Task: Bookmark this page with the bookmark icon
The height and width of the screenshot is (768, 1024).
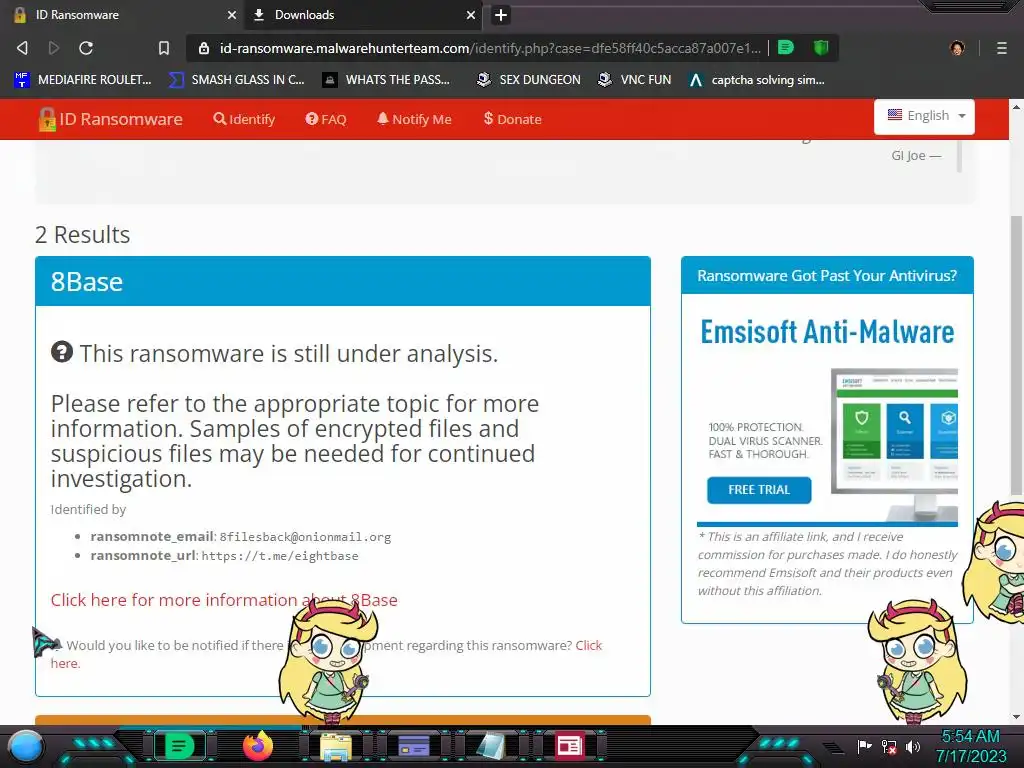Action: [164, 48]
